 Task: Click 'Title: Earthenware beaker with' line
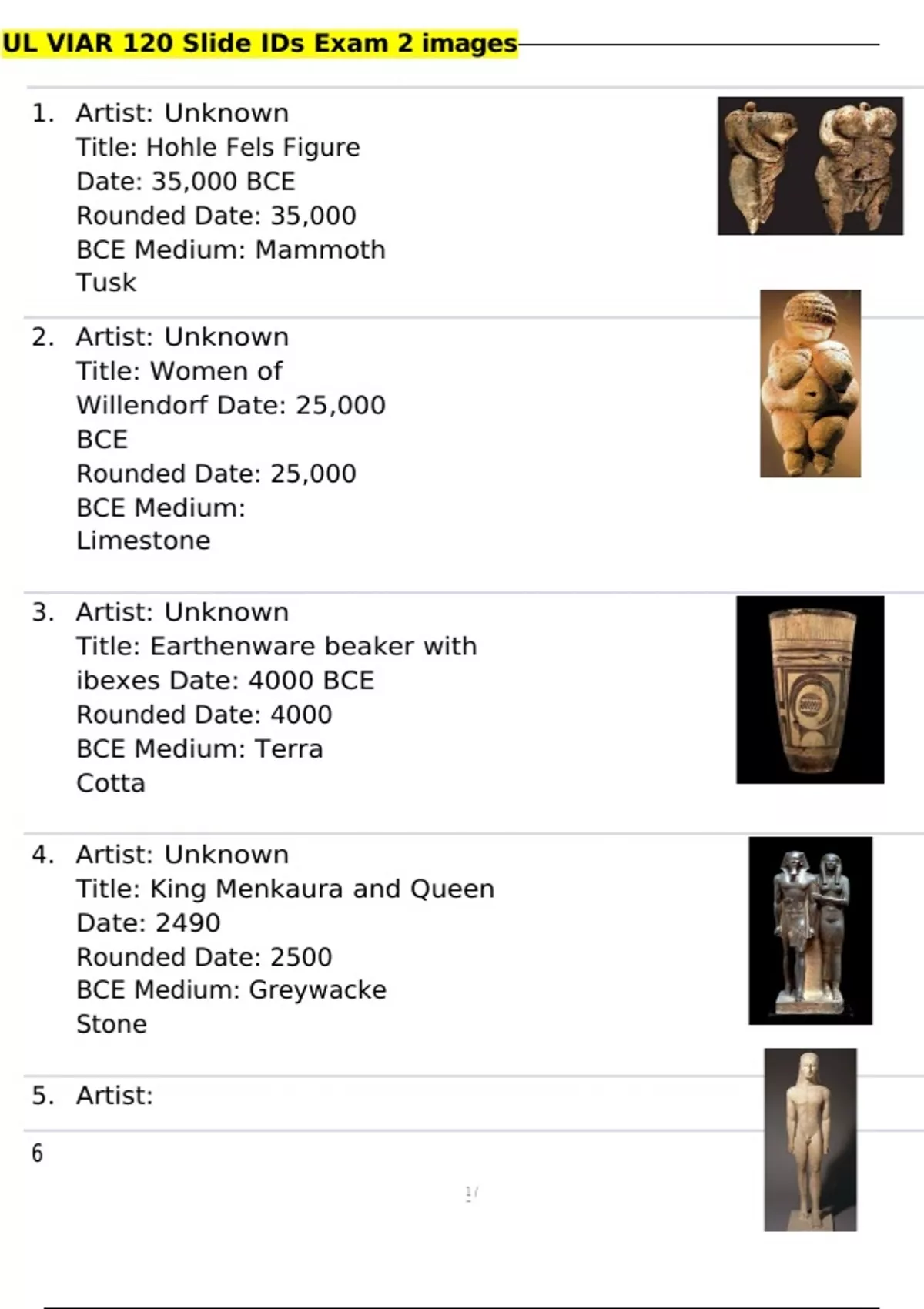(276, 646)
